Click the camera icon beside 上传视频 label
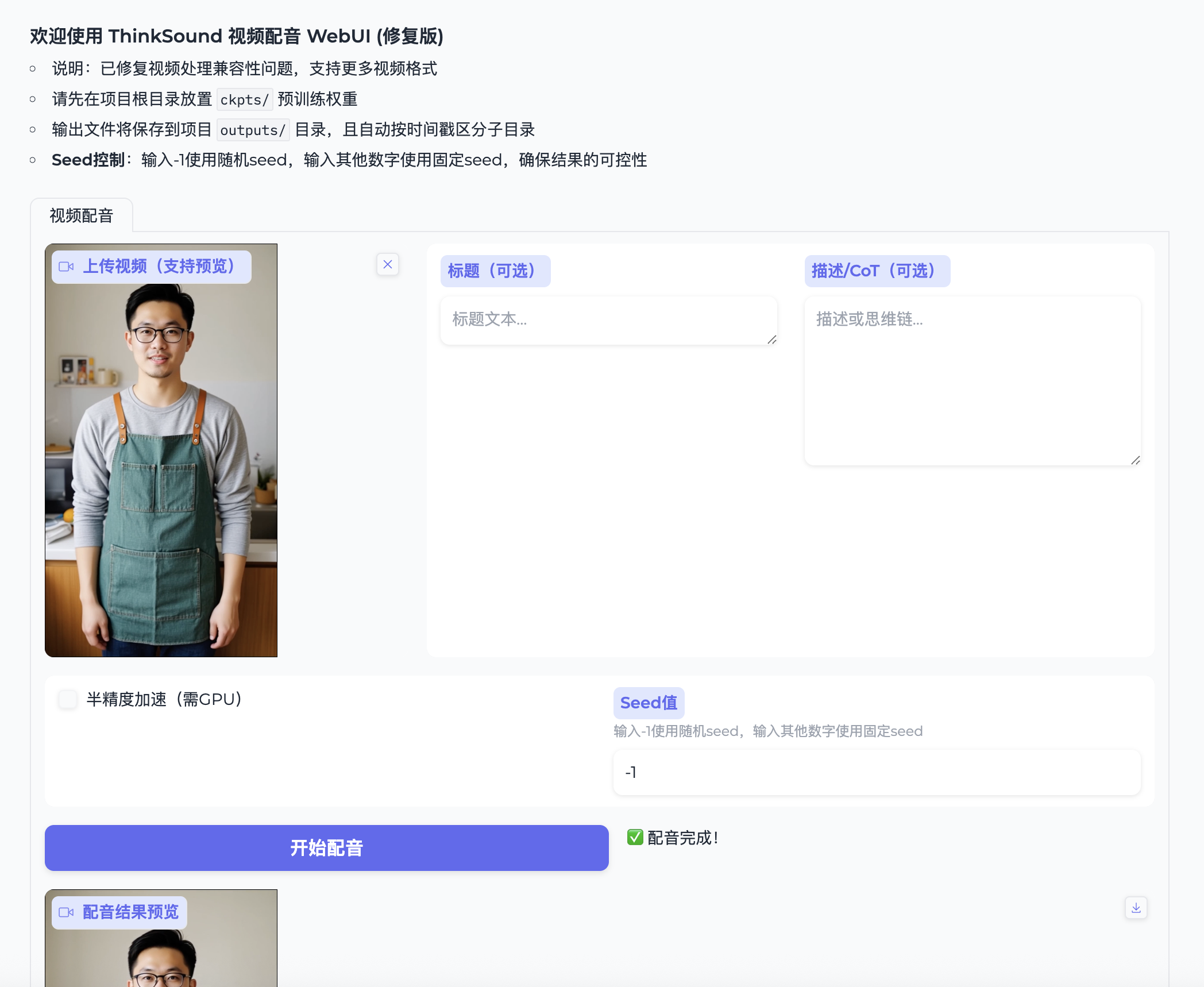 66,267
